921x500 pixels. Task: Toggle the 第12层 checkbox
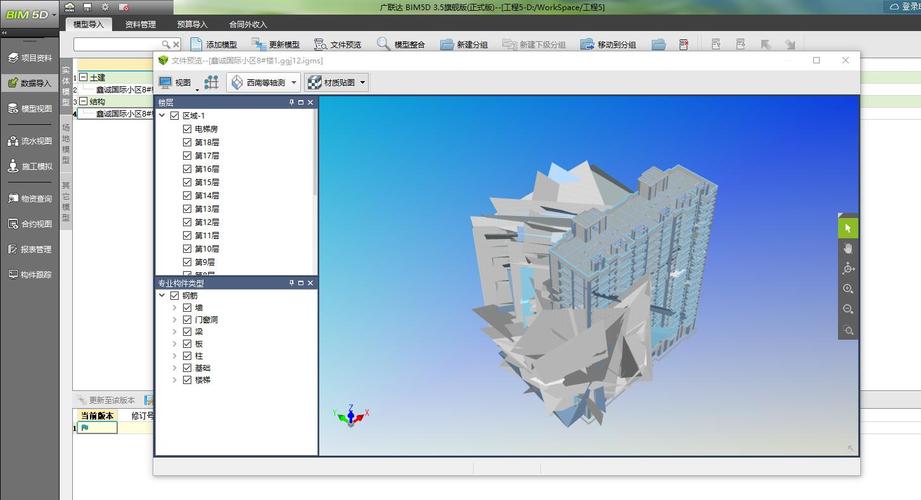(x=187, y=222)
